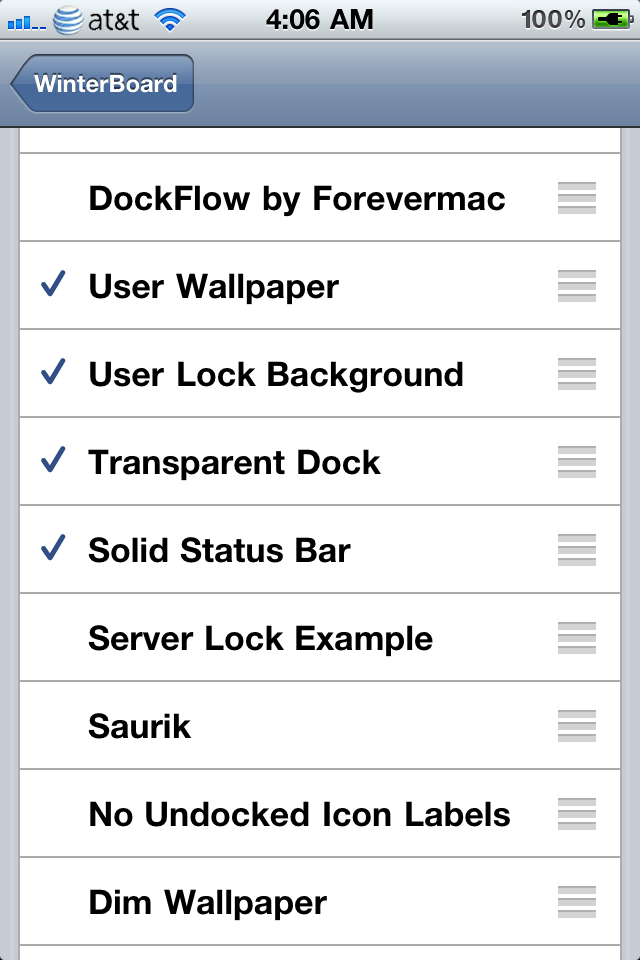Tap reorder handle for No Undocked Icon Labels
The height and width of the screenshot is (960, 640).
(x=576, y=814)
